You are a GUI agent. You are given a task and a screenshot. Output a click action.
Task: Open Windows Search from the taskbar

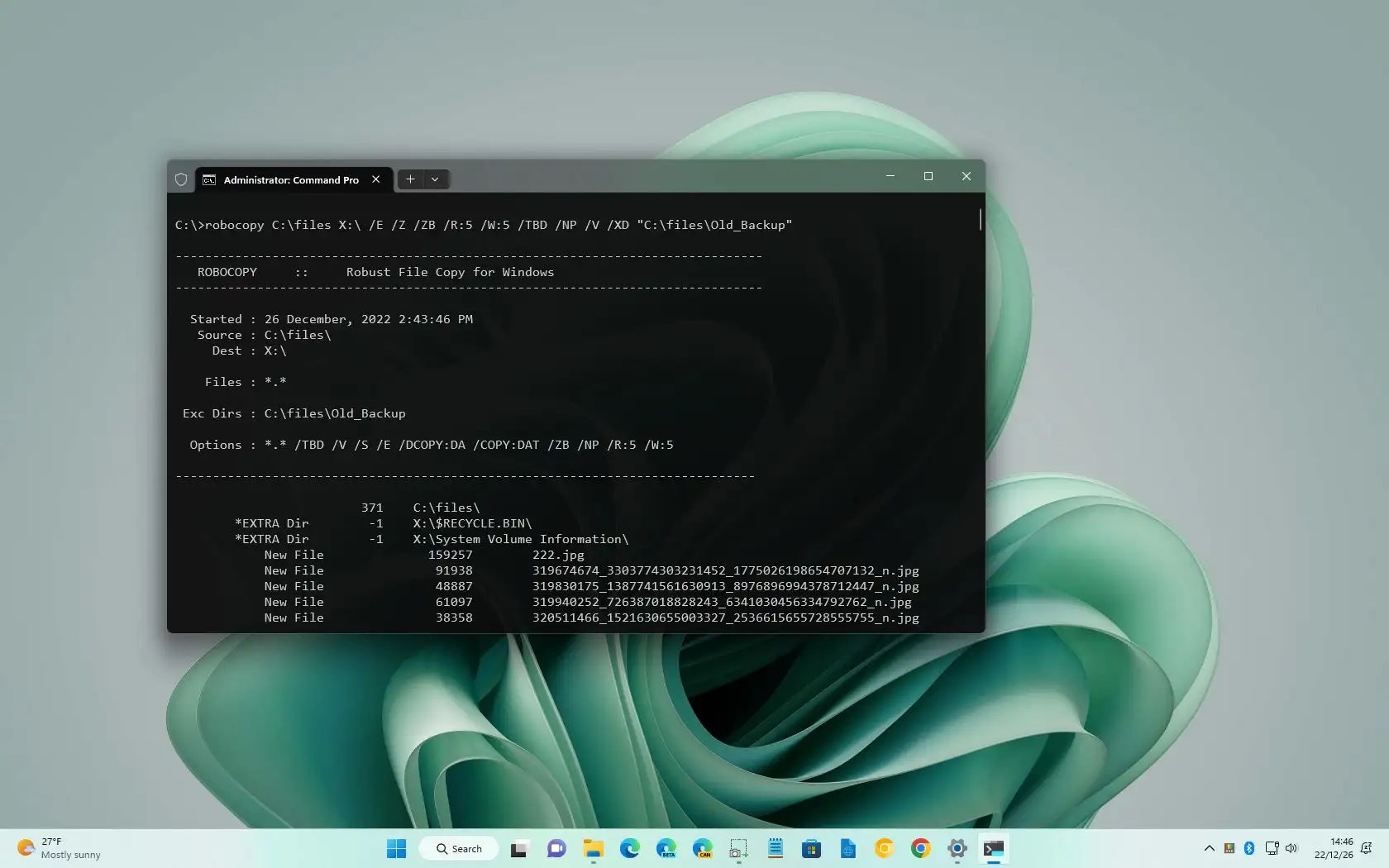click(459, 848)
